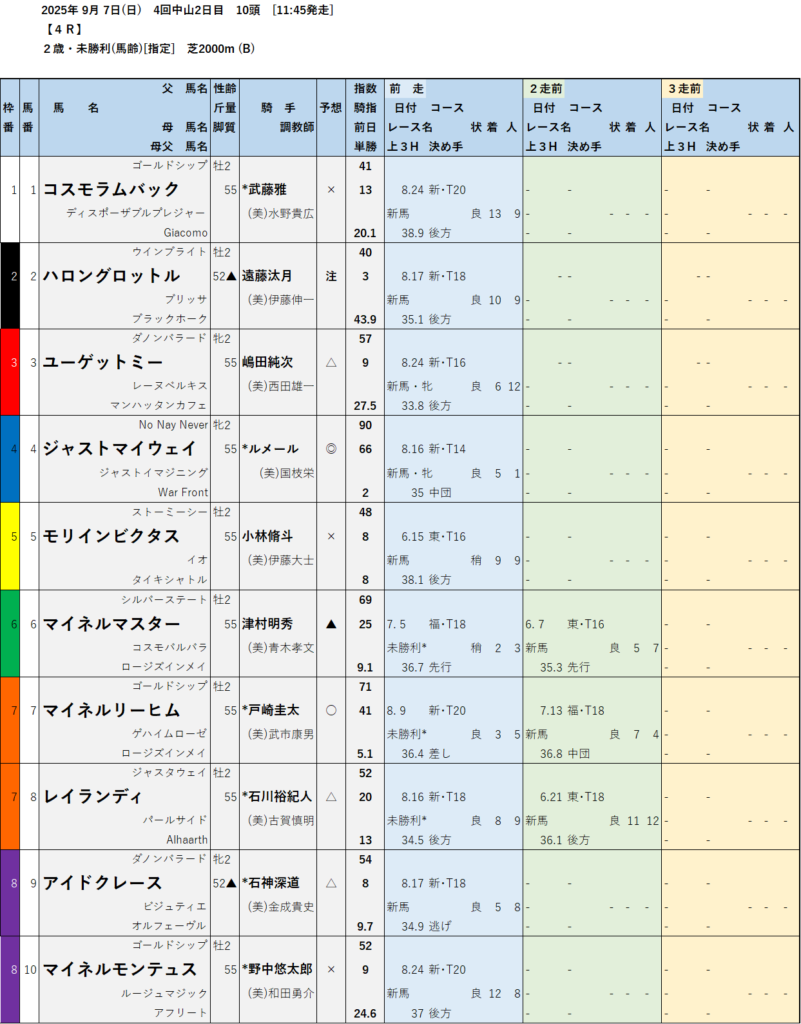The height and width of the screenshot is (1024, 801).
Task: Select last race entry 7.13 福･T18
Action: coord(572,710)
